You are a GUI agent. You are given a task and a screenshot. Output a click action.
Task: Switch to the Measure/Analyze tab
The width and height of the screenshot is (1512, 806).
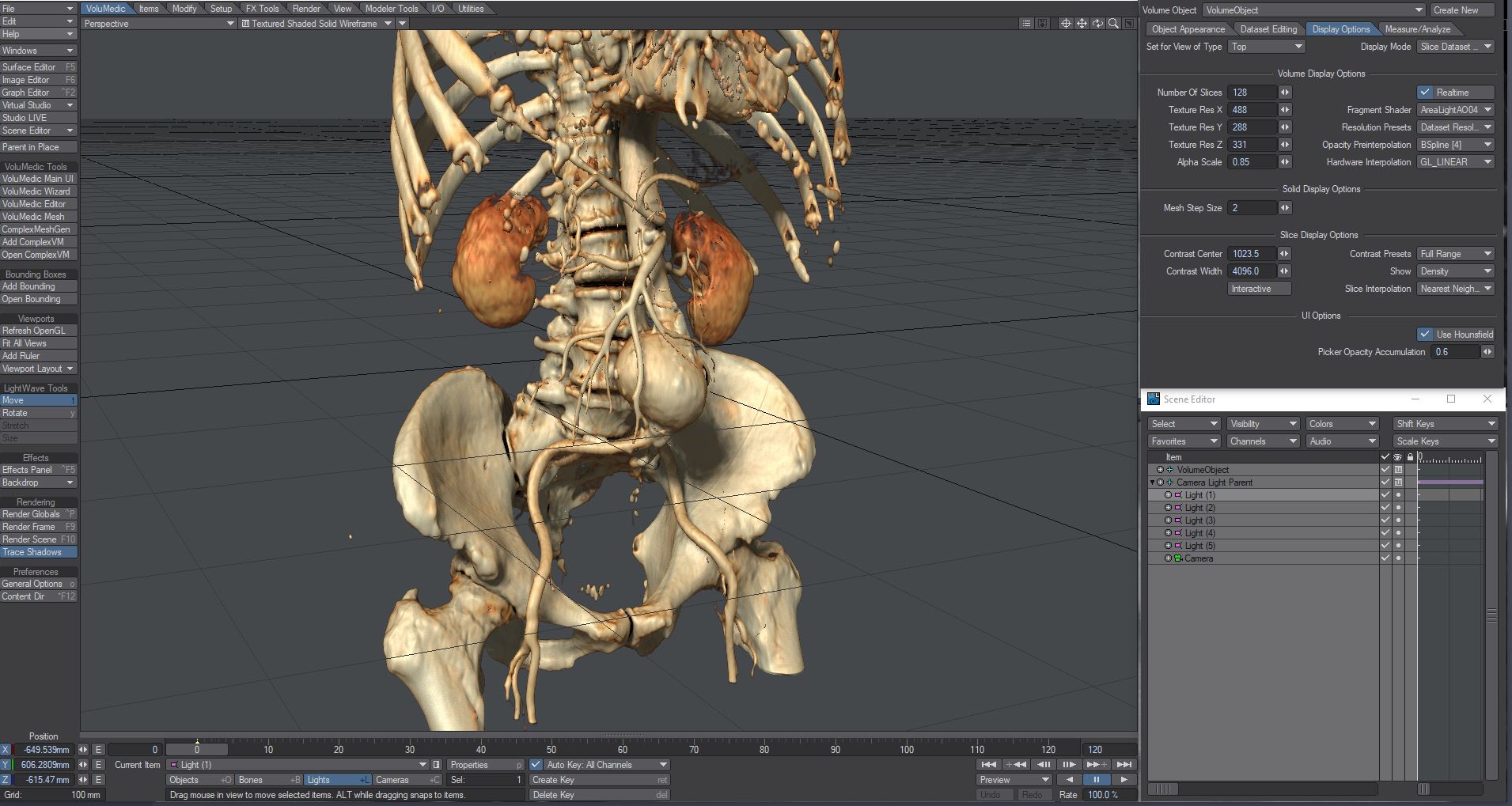[1417, 29]
